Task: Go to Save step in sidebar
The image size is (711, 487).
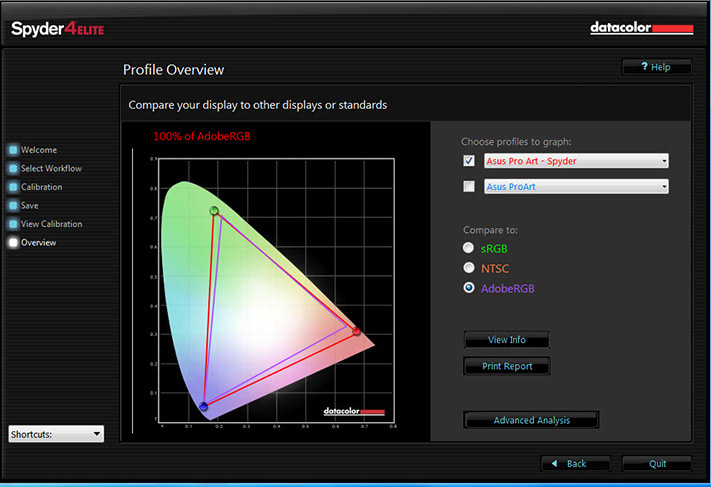Action: pyautogui.click(x=29, y=205)
